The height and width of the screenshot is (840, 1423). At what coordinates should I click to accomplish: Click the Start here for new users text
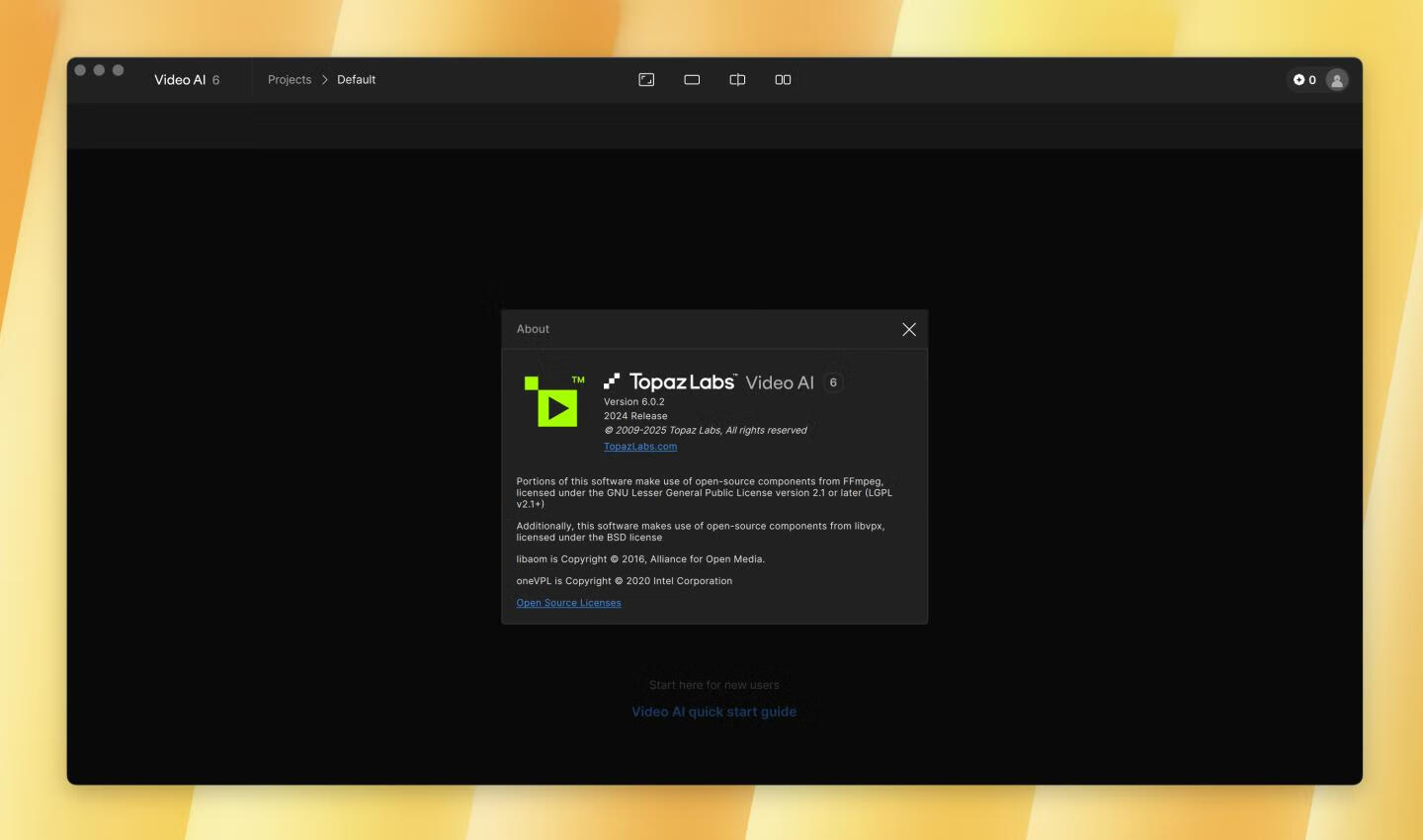click(x=713, y=685)
